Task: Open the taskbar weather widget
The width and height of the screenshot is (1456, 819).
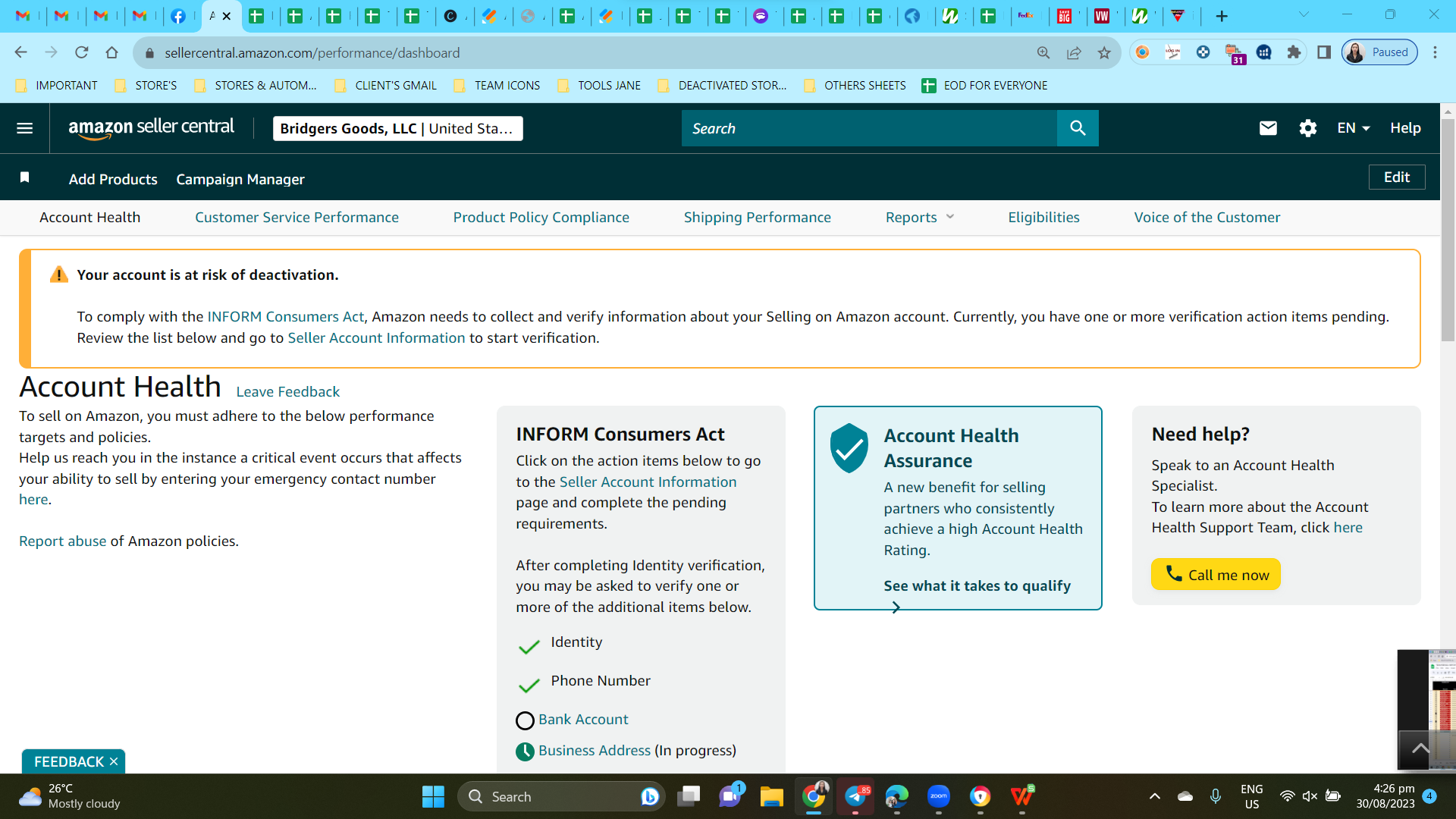Action: [x=70, y=796]
